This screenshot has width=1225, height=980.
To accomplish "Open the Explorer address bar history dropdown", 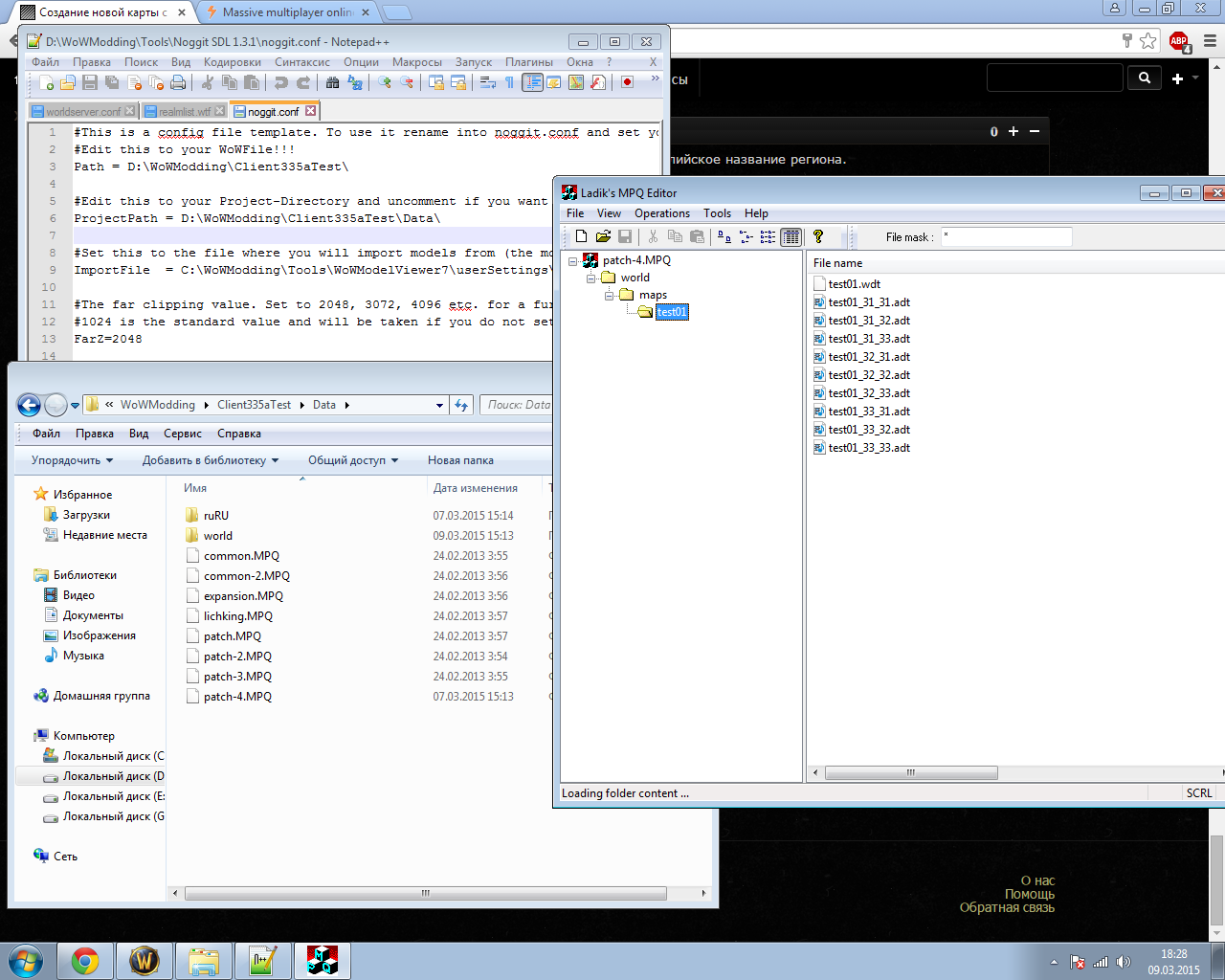I will point(439,405).
